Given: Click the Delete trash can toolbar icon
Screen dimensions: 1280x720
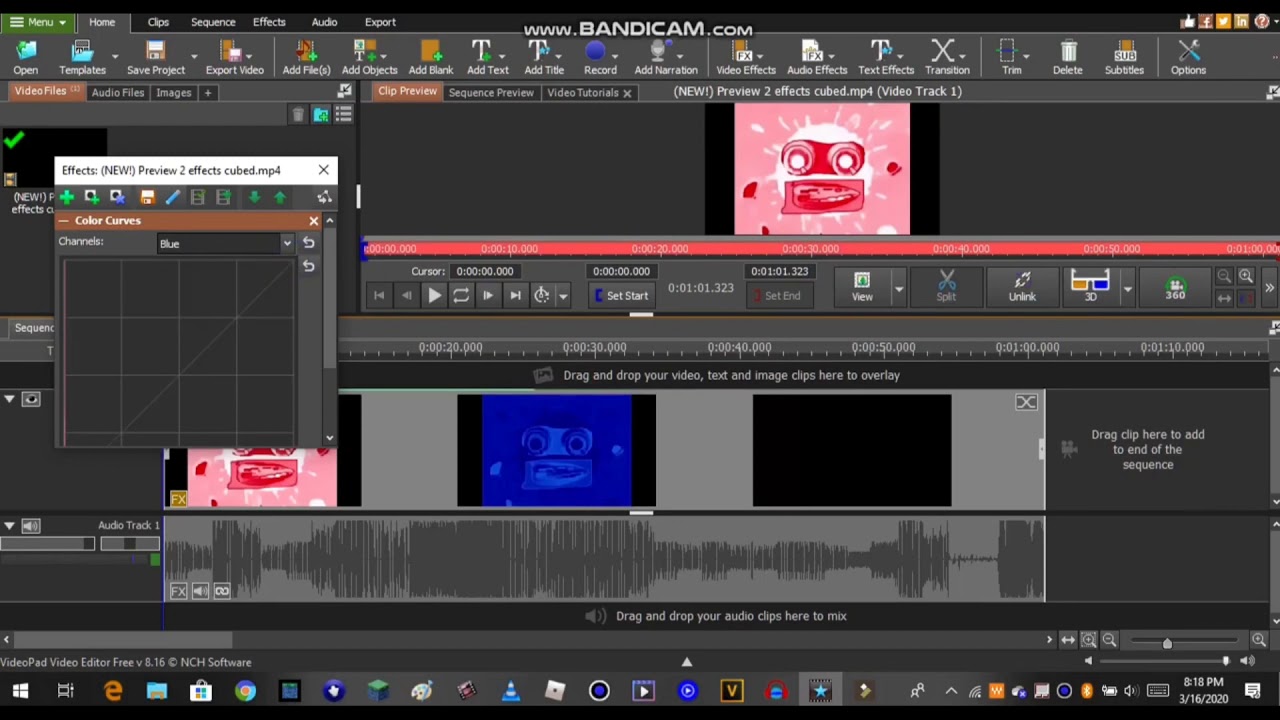Looking at the screenshot, I should click(1067, 57).
